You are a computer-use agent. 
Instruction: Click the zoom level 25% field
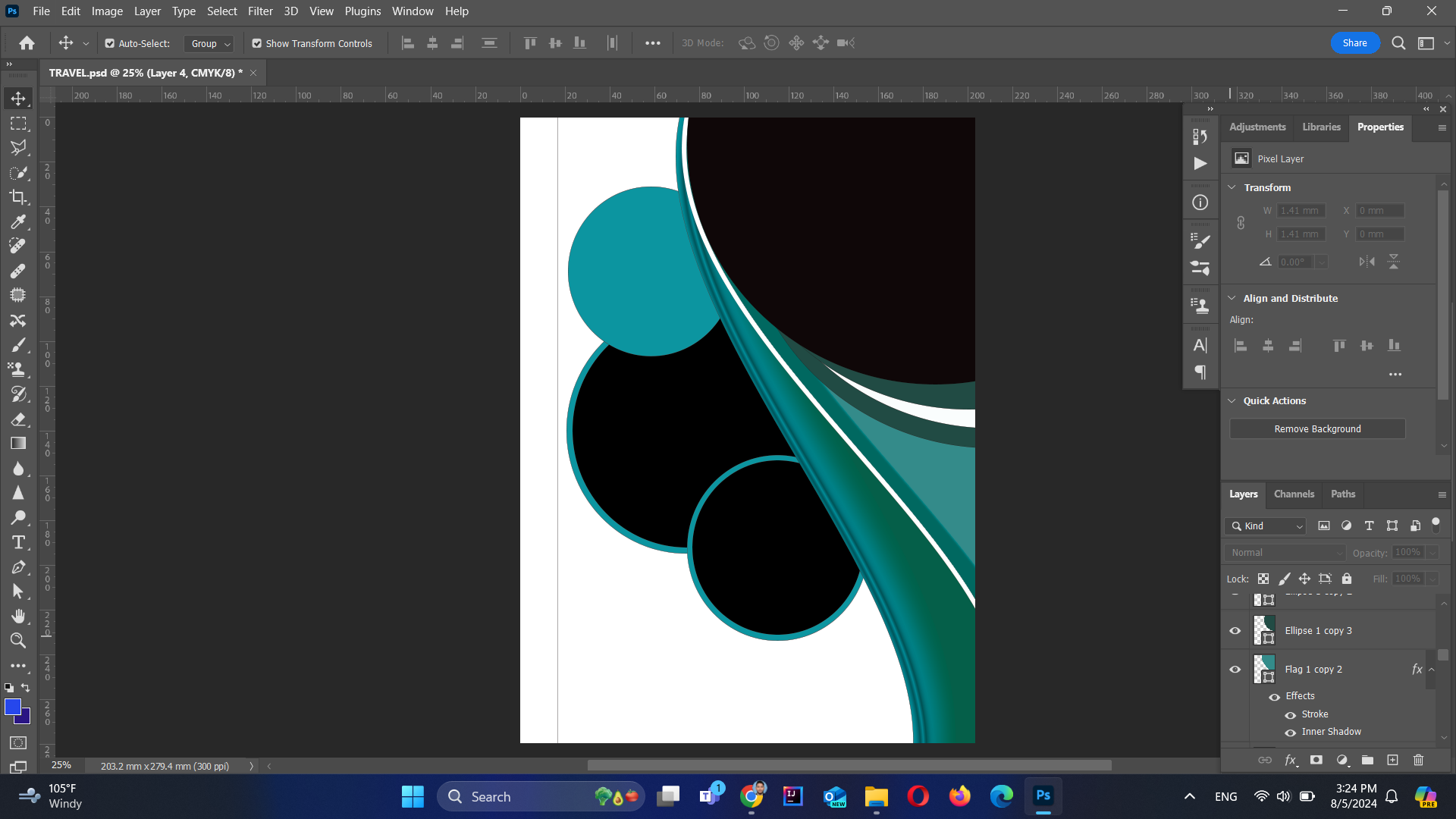(61, 766)
